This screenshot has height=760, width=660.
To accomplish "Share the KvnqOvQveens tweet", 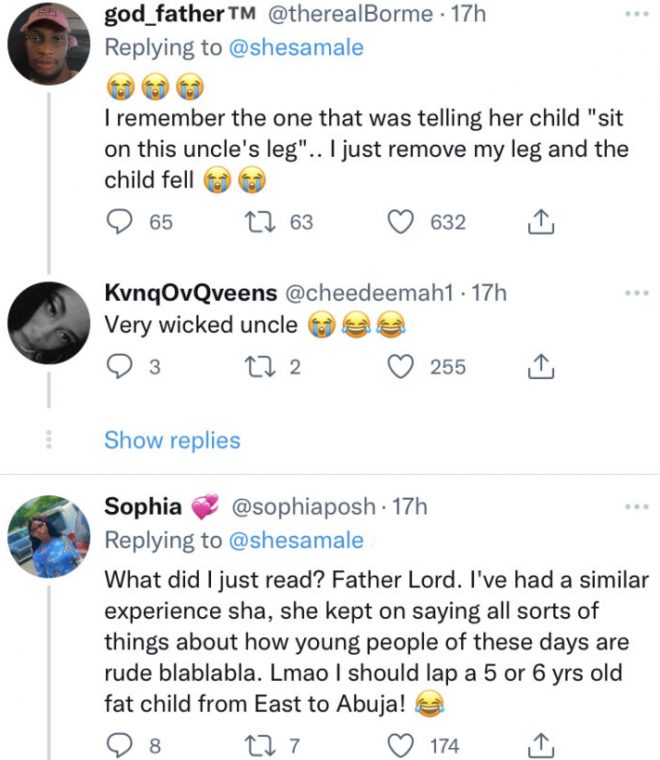I will [x=539, y=367].
